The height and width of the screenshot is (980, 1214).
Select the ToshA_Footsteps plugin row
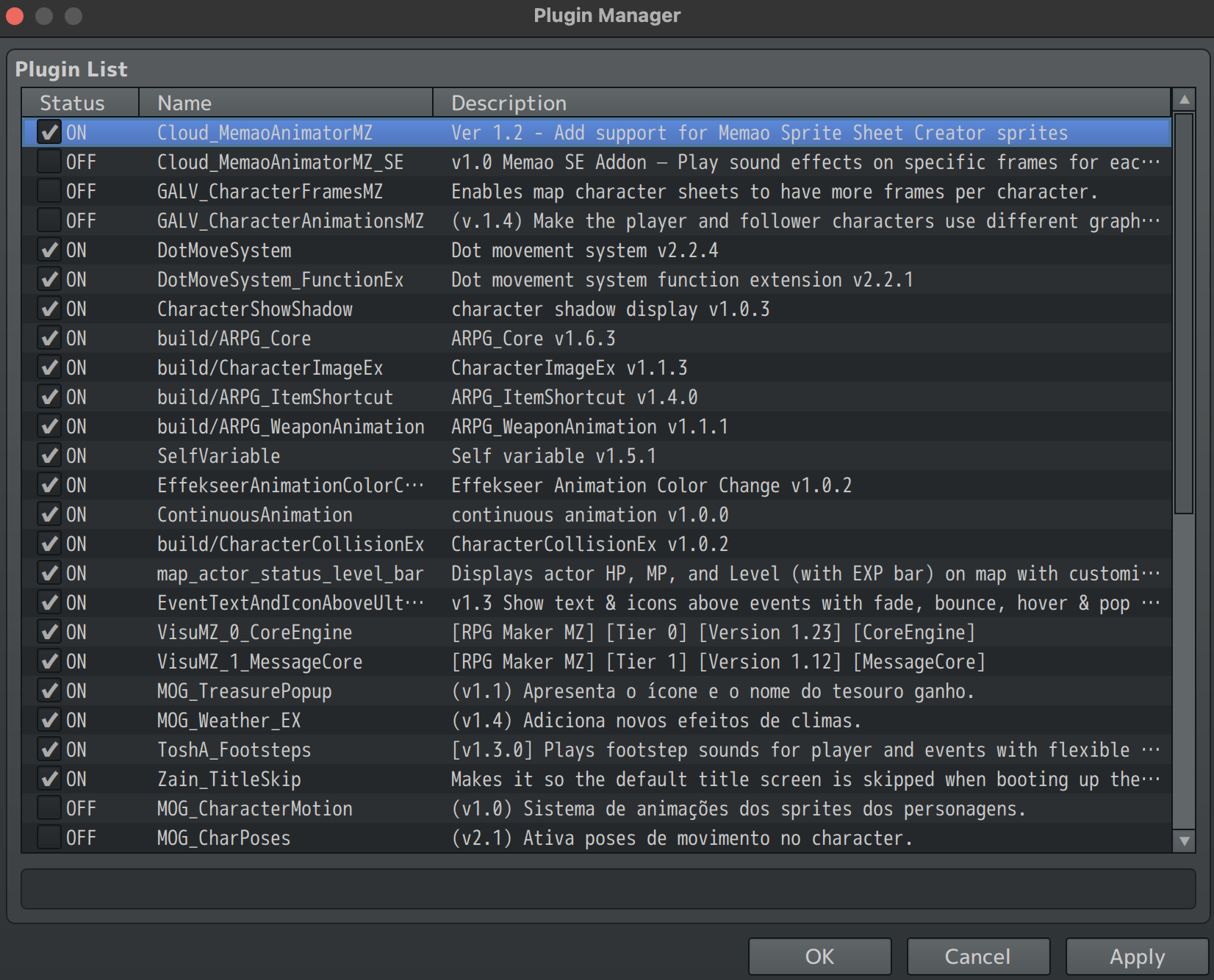pos(234,750)
